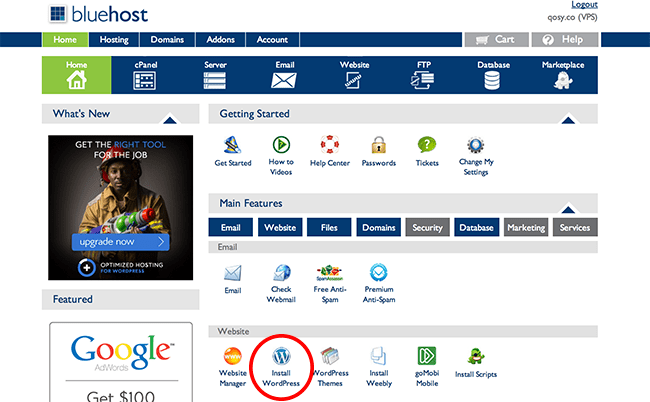Click the Install Weebly icon

click(378, 356)
